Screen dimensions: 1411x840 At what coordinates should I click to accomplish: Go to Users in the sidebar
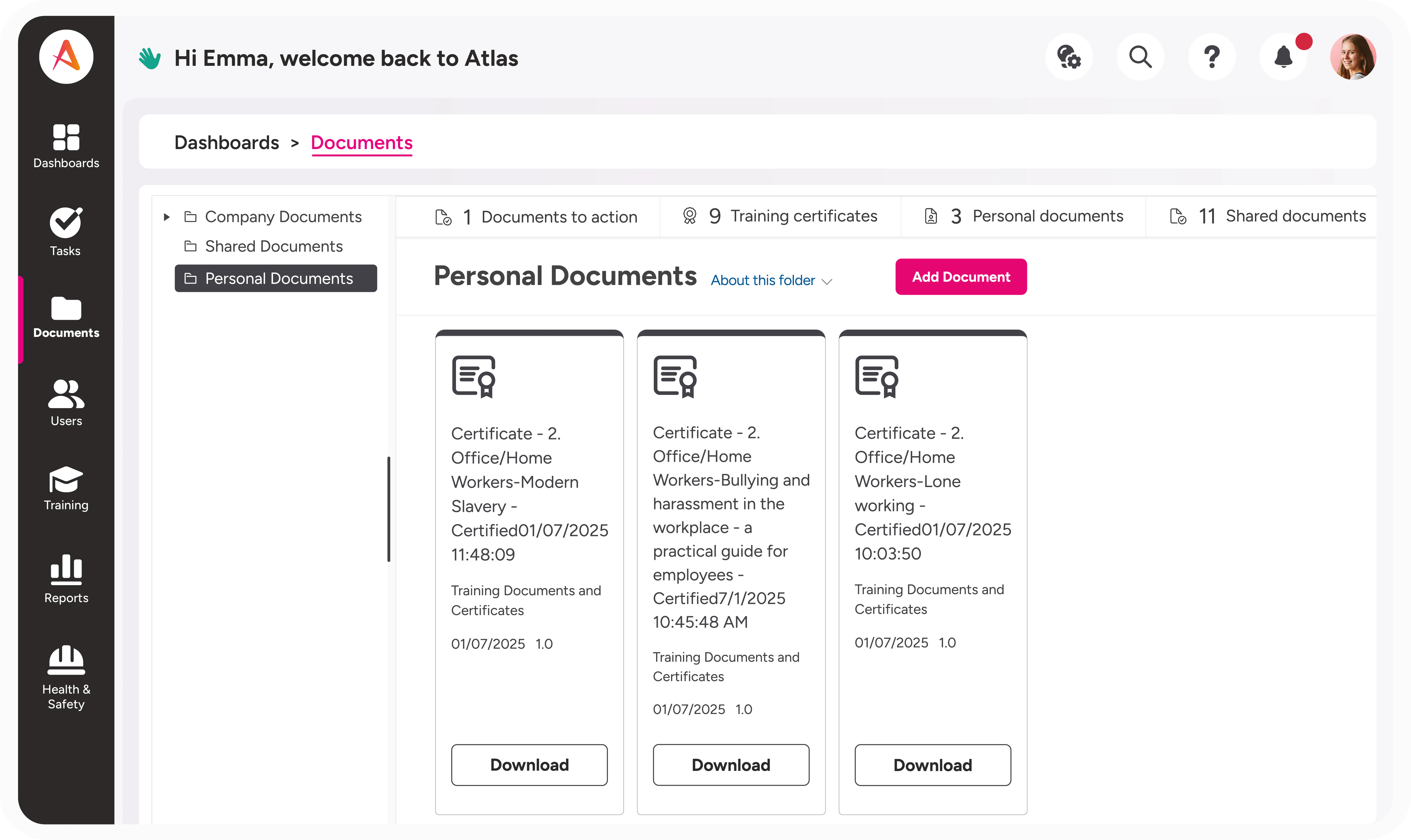click(66, 403)
